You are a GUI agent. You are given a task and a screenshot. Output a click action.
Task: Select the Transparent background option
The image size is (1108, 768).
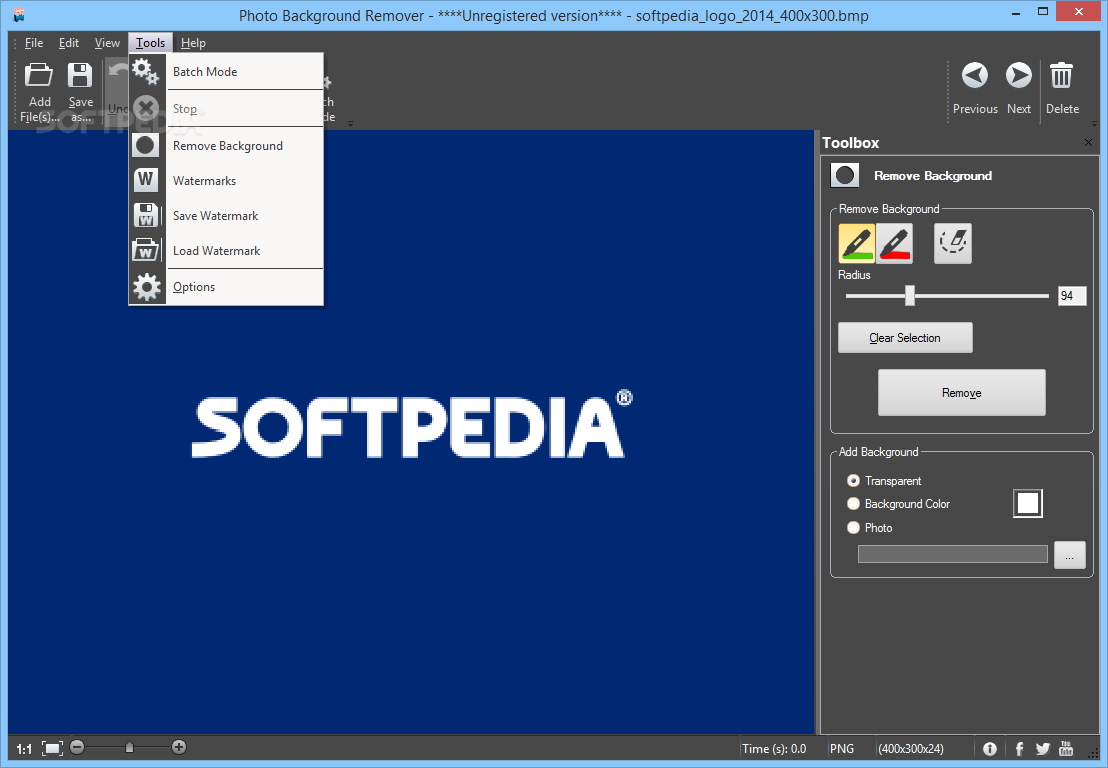coord(884,480)
